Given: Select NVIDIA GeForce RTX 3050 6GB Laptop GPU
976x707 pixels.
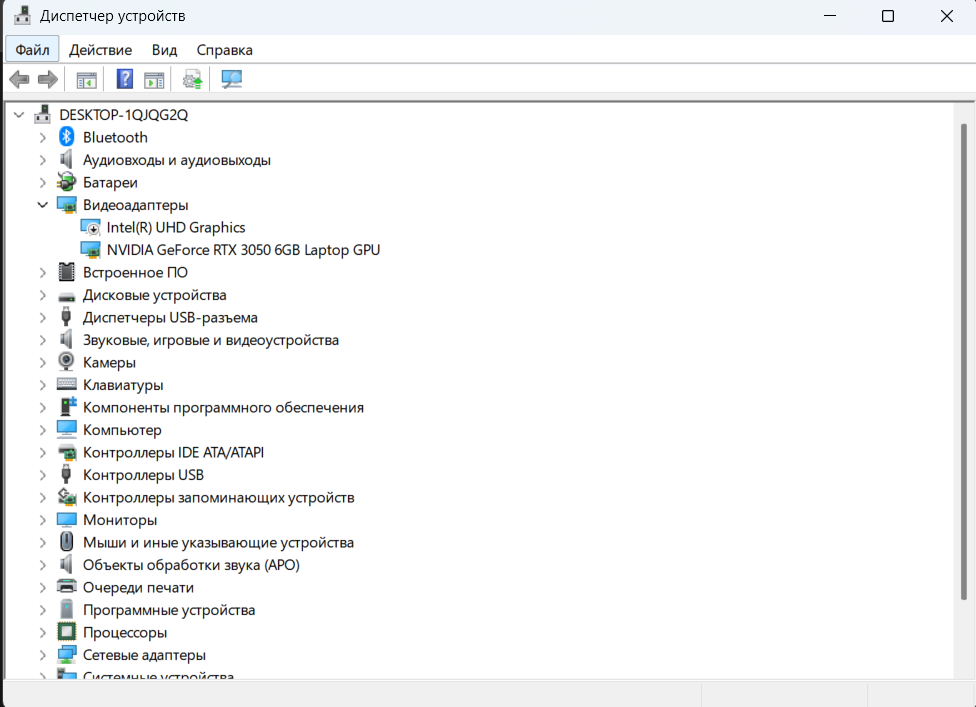Looking at the screenshot, I should tap(243, 250).
